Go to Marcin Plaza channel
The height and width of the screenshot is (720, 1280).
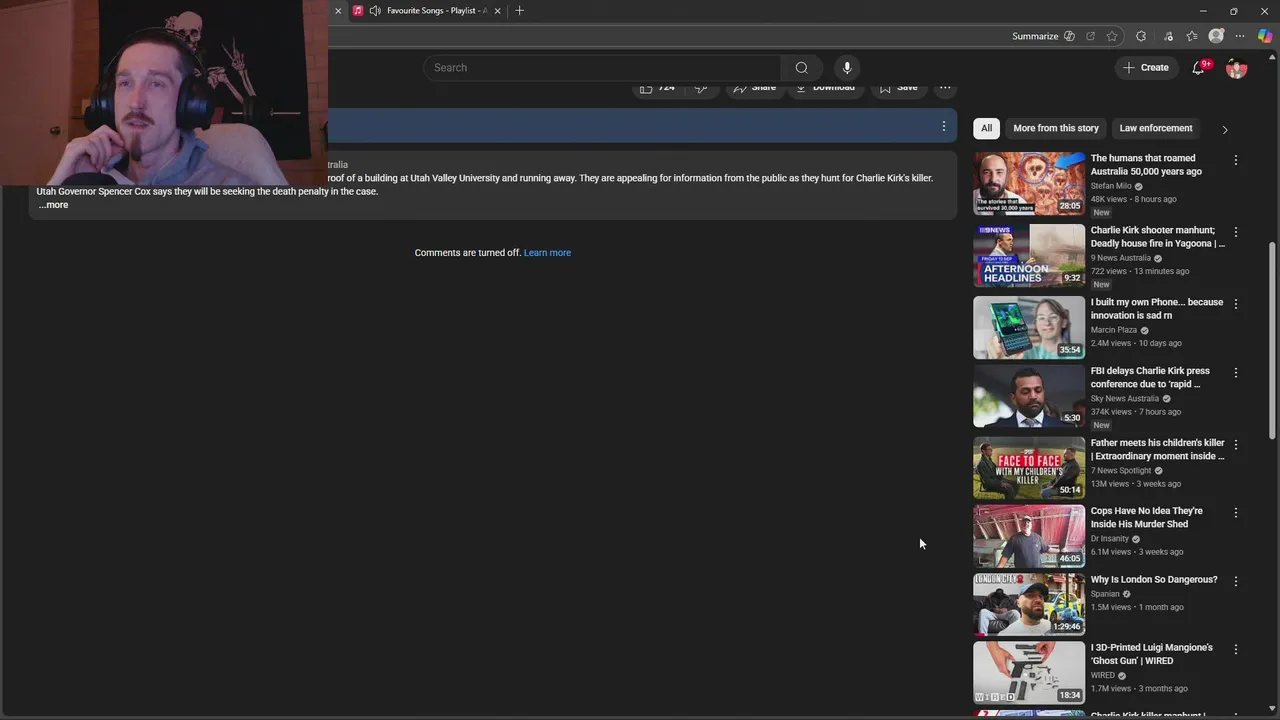pos(1114,330)
